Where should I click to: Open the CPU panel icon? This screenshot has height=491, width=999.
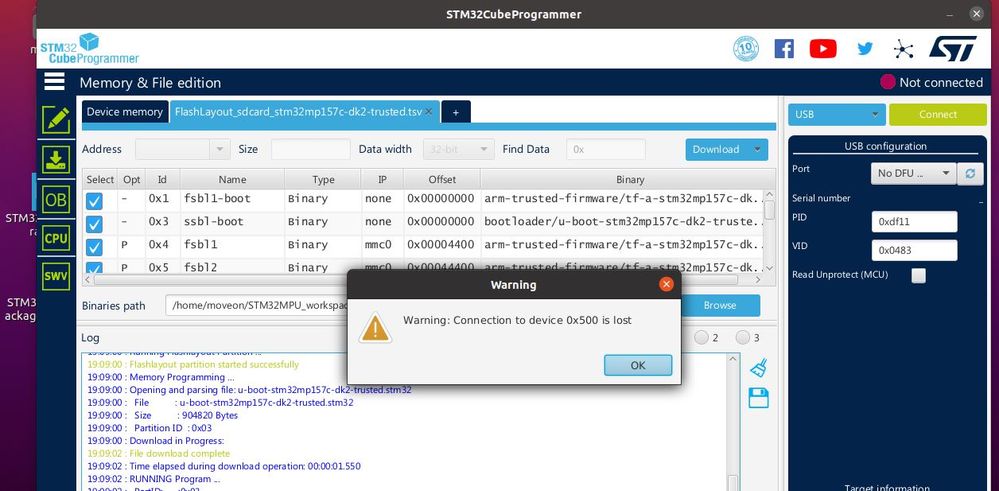56,239
